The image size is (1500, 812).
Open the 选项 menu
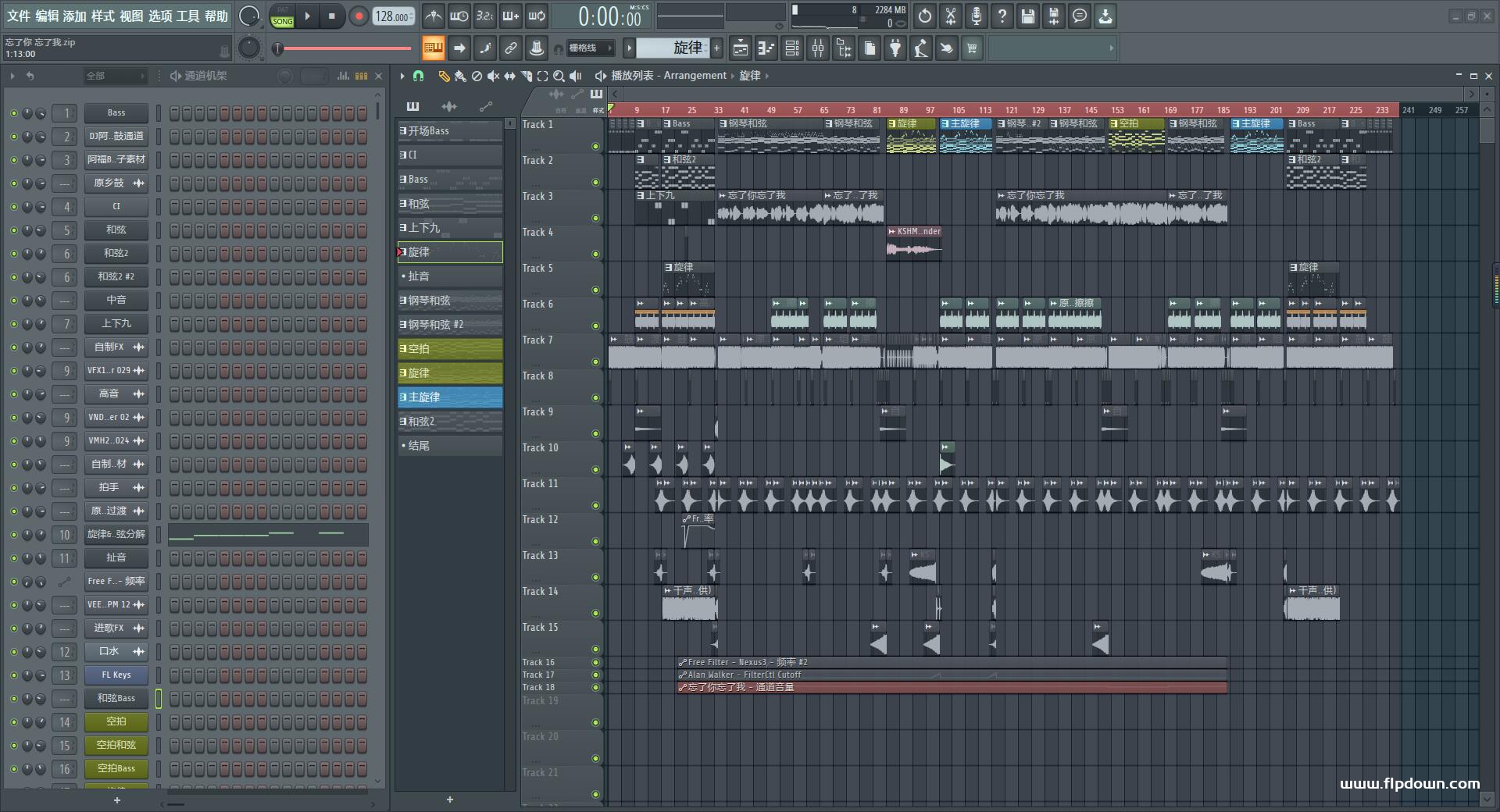click(159, 16)
